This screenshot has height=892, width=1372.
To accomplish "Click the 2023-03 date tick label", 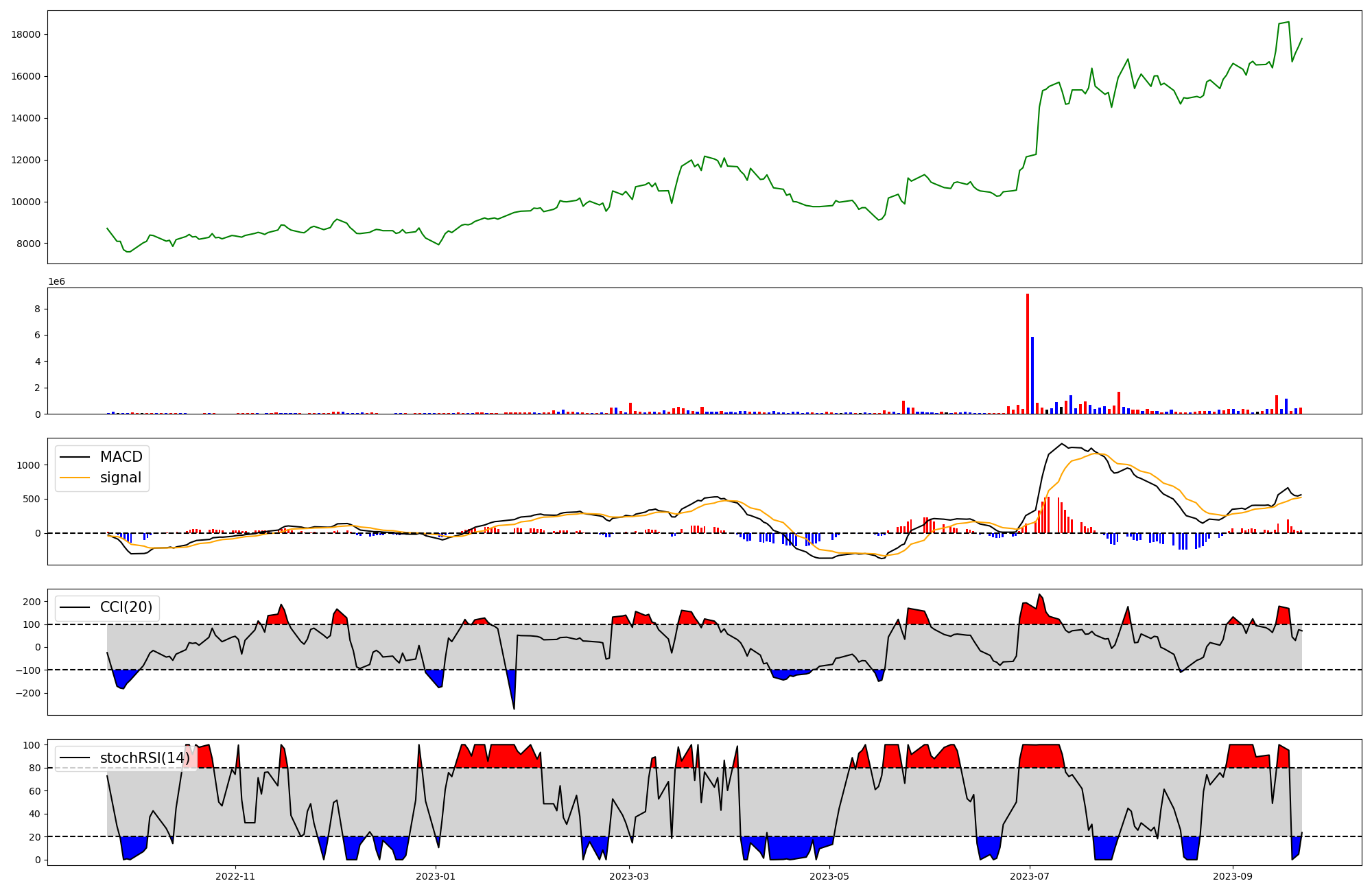I will (630, 876).
